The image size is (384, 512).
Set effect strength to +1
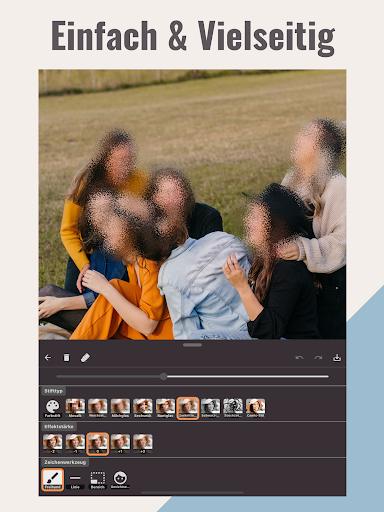click(120, 444)
